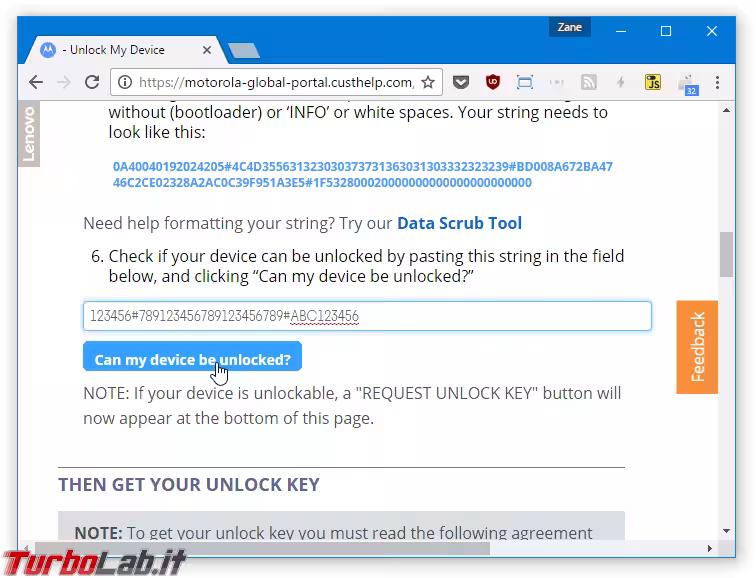
Task: Click the vertical scrollbar thumb
Action: pos(726,254)
